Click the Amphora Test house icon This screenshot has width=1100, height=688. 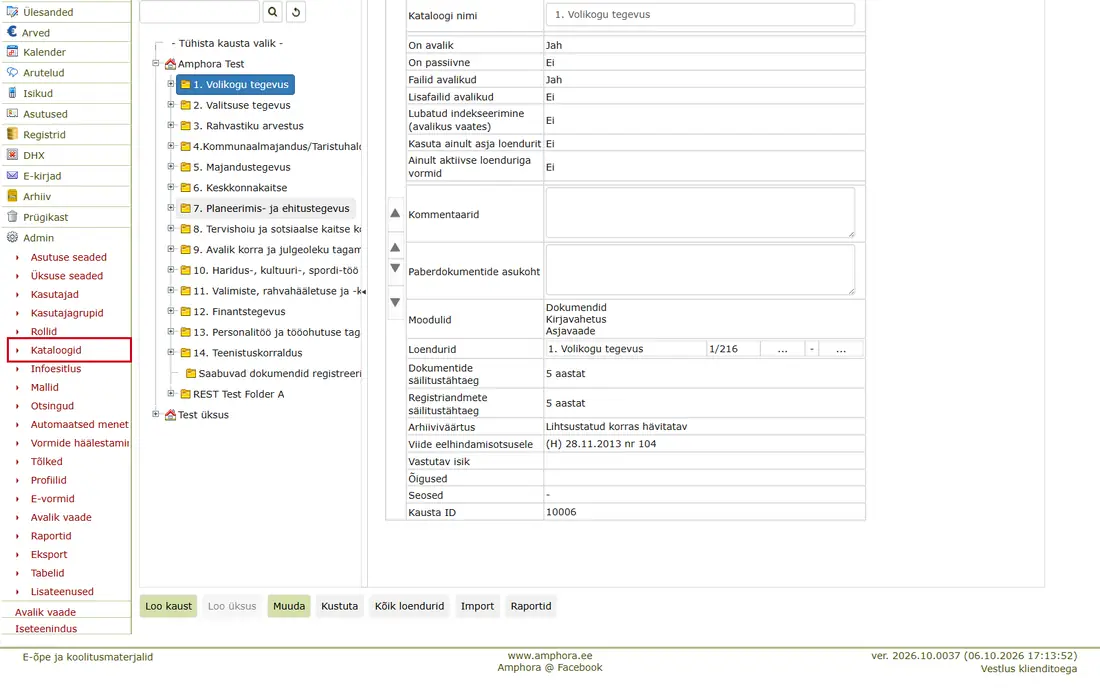tap(170, 64)
